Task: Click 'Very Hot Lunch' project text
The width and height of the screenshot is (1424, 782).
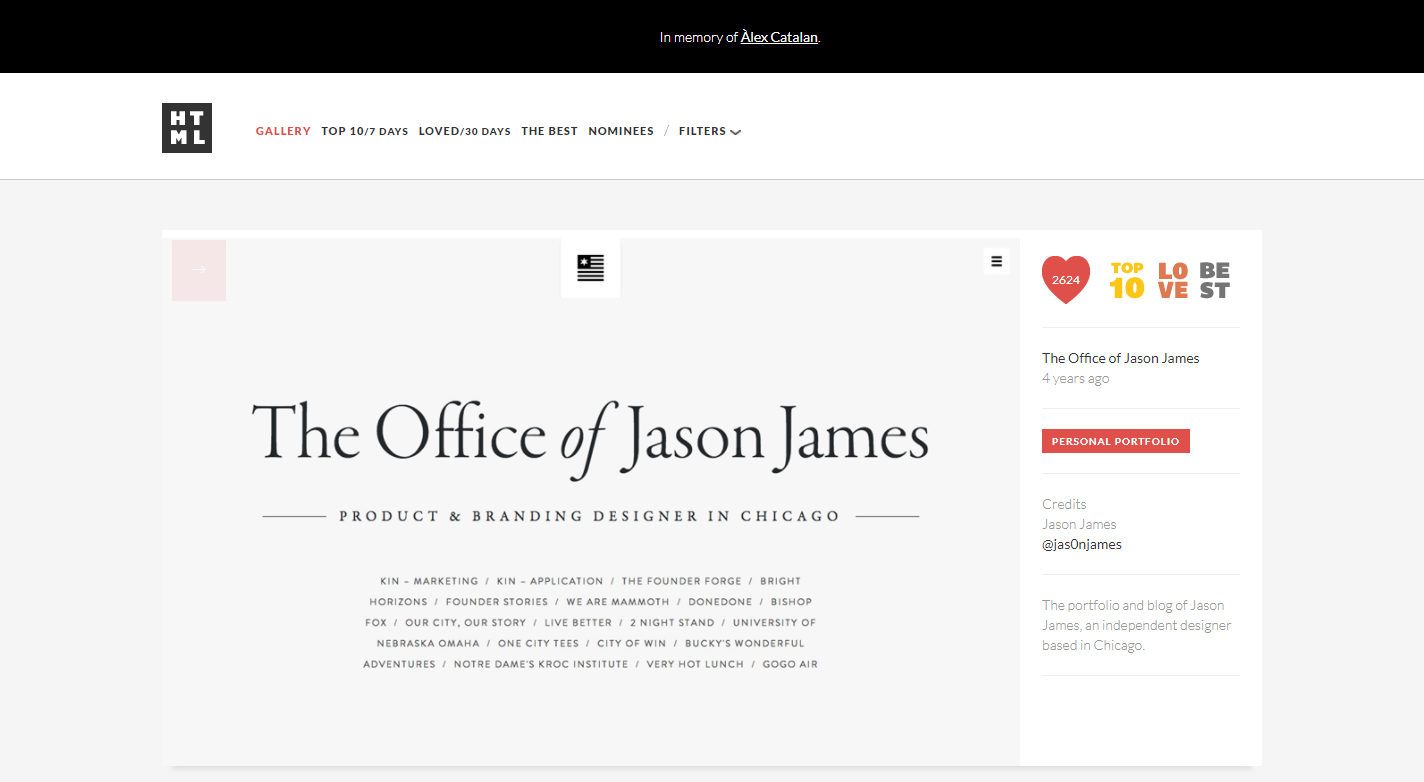Action: click(695, 665)
